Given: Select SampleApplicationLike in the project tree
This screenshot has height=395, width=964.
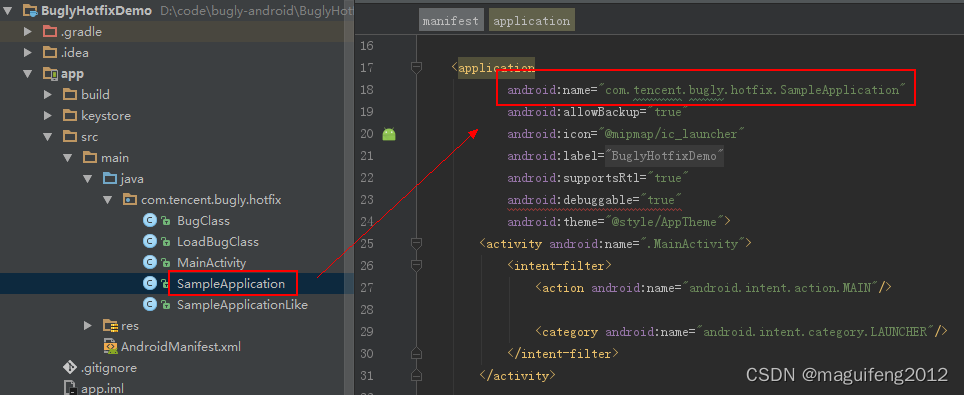Looking at the screenshot, I should coord(242,305).
